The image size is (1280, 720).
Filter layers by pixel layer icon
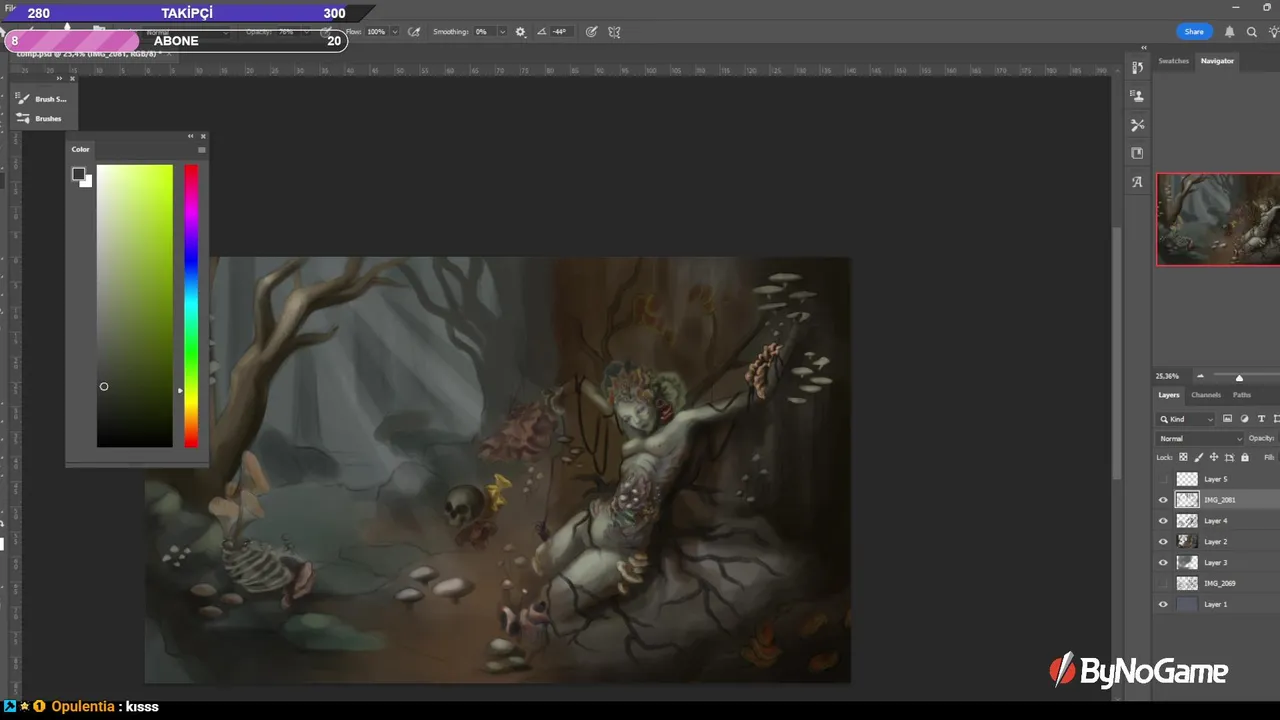[1227, 419]
